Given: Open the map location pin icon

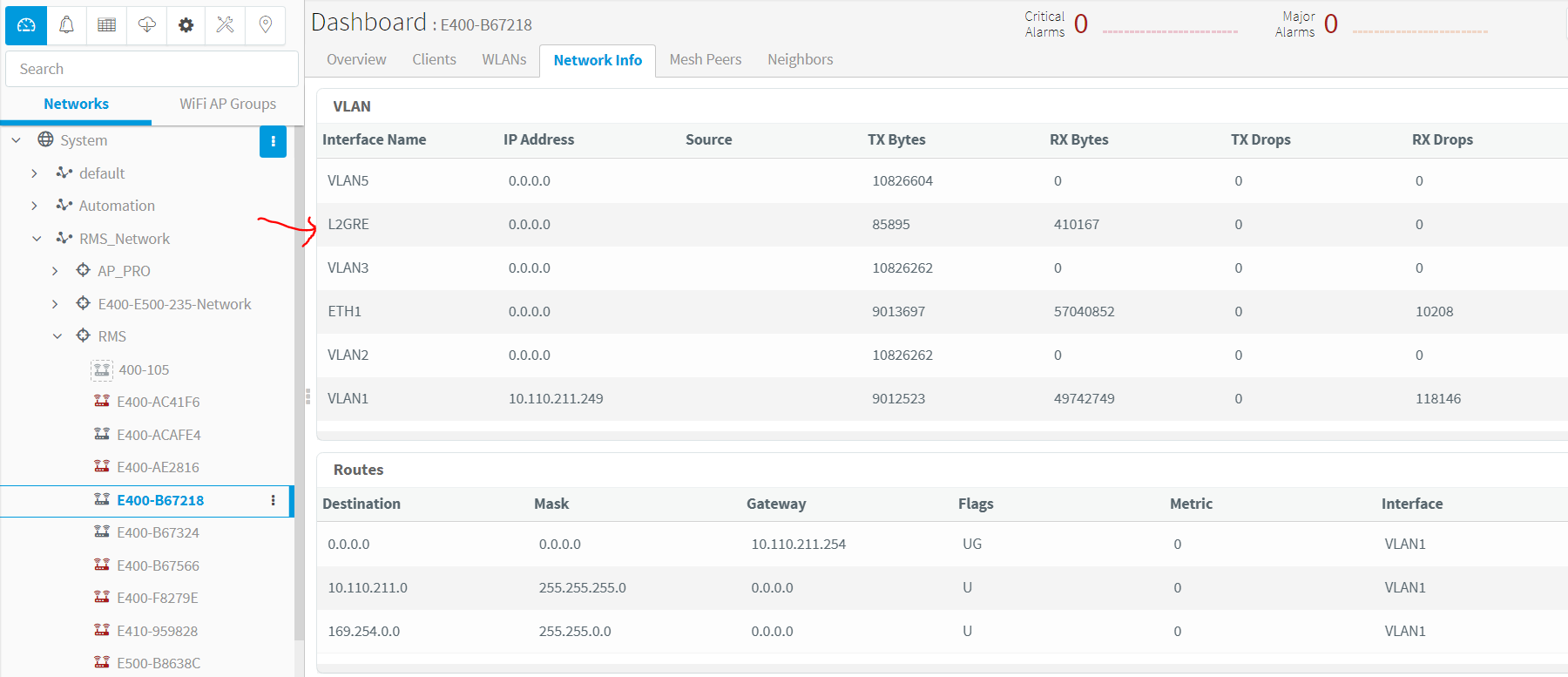Looking at the screenshot, I should coord(266,24).
